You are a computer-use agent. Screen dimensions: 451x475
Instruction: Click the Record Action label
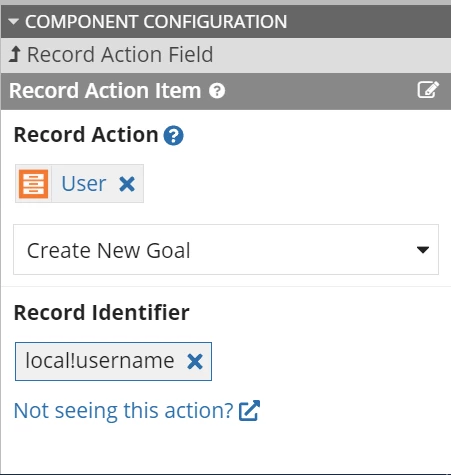pyautogui.click(x=86, y=135)
